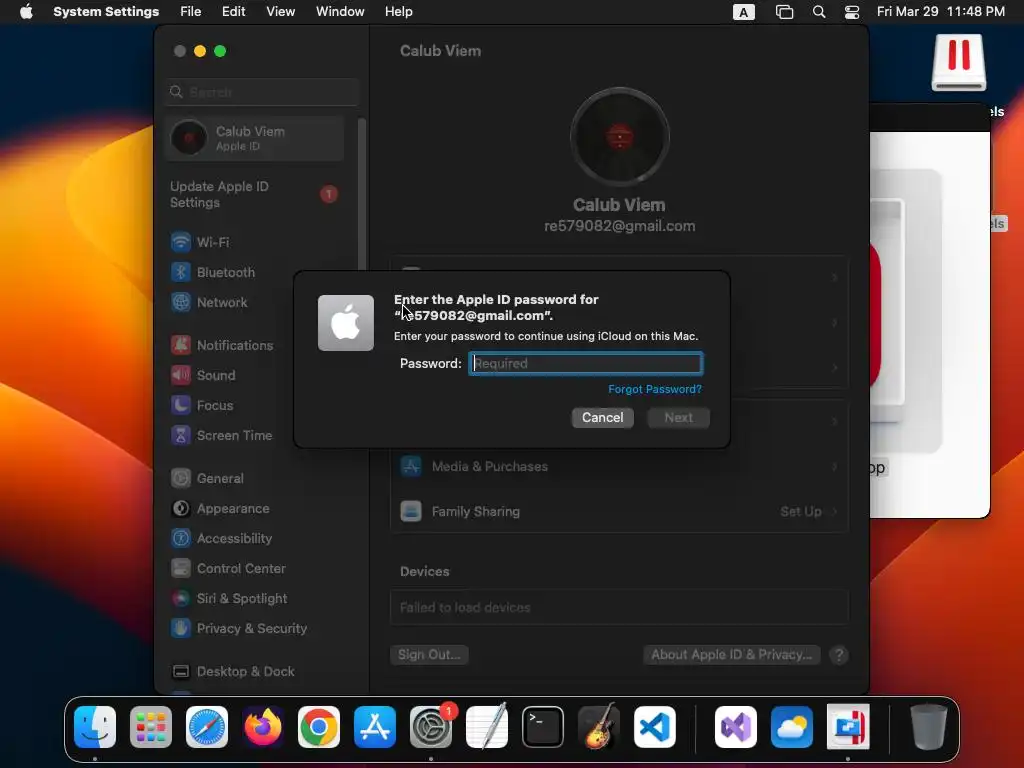The width and height of the screenshot is (1024, 768).
Task: Open the Window menu
Action: (x=340, y=12)
